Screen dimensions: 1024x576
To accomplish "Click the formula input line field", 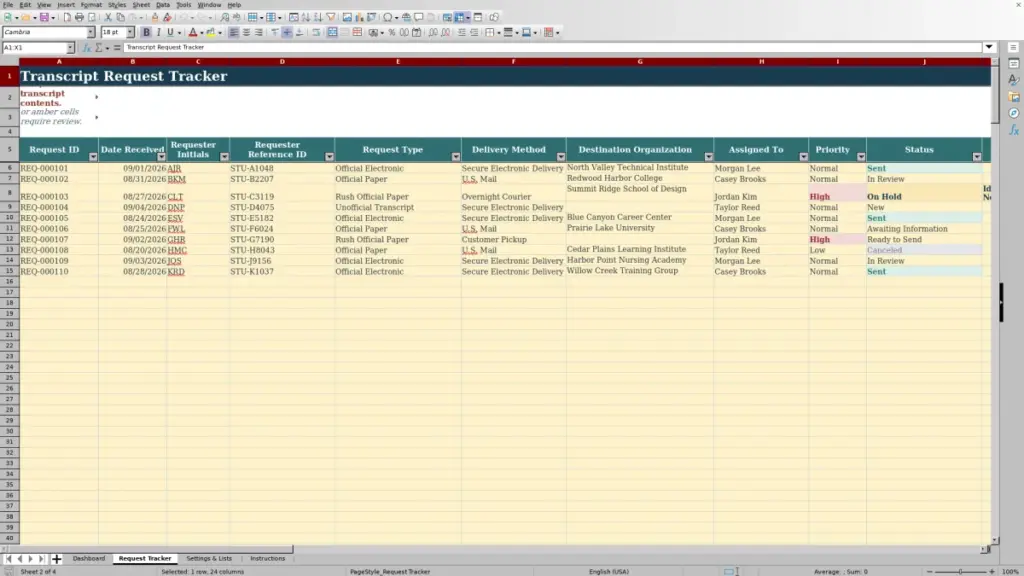I will (x=552, y=47).
